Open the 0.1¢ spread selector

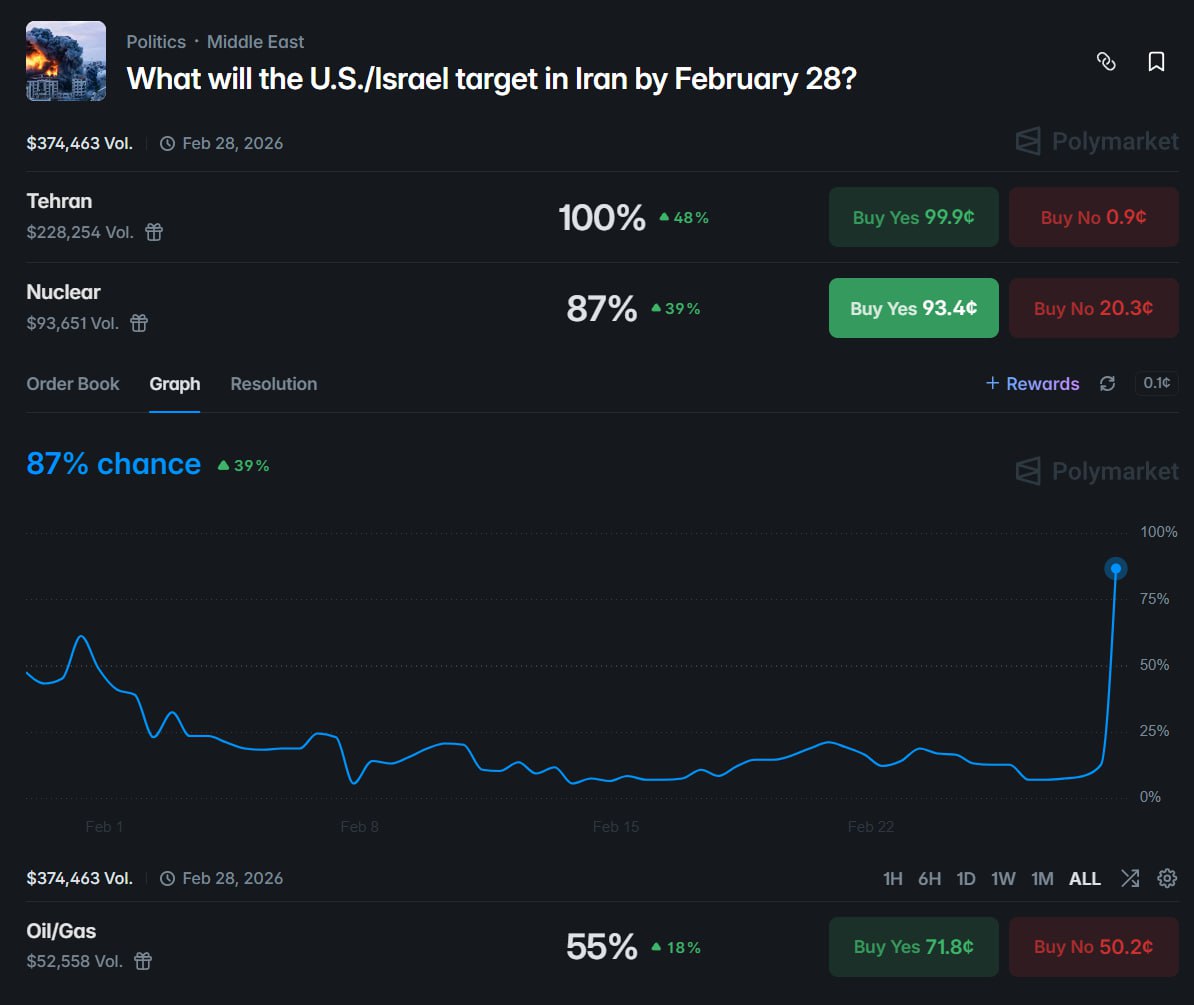pos(1156,383)
